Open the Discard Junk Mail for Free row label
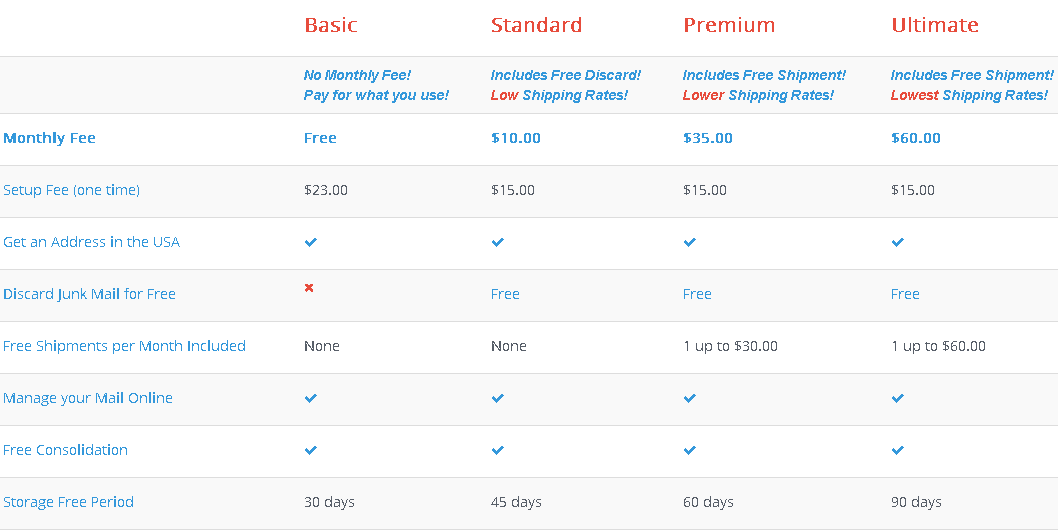This screenshot has height=532, width=1058. point(89,294)
